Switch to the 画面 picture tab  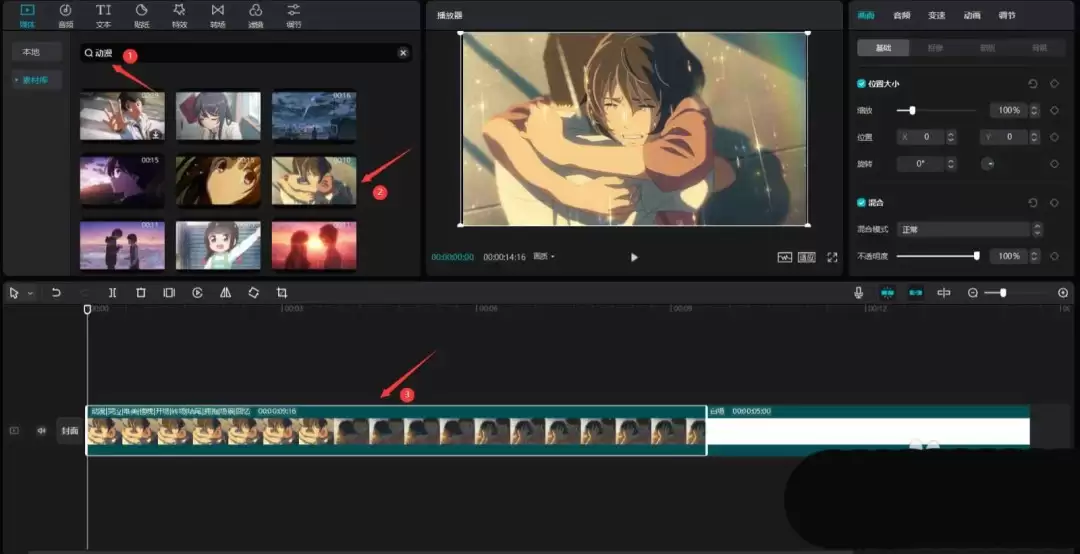coord(866,15)
